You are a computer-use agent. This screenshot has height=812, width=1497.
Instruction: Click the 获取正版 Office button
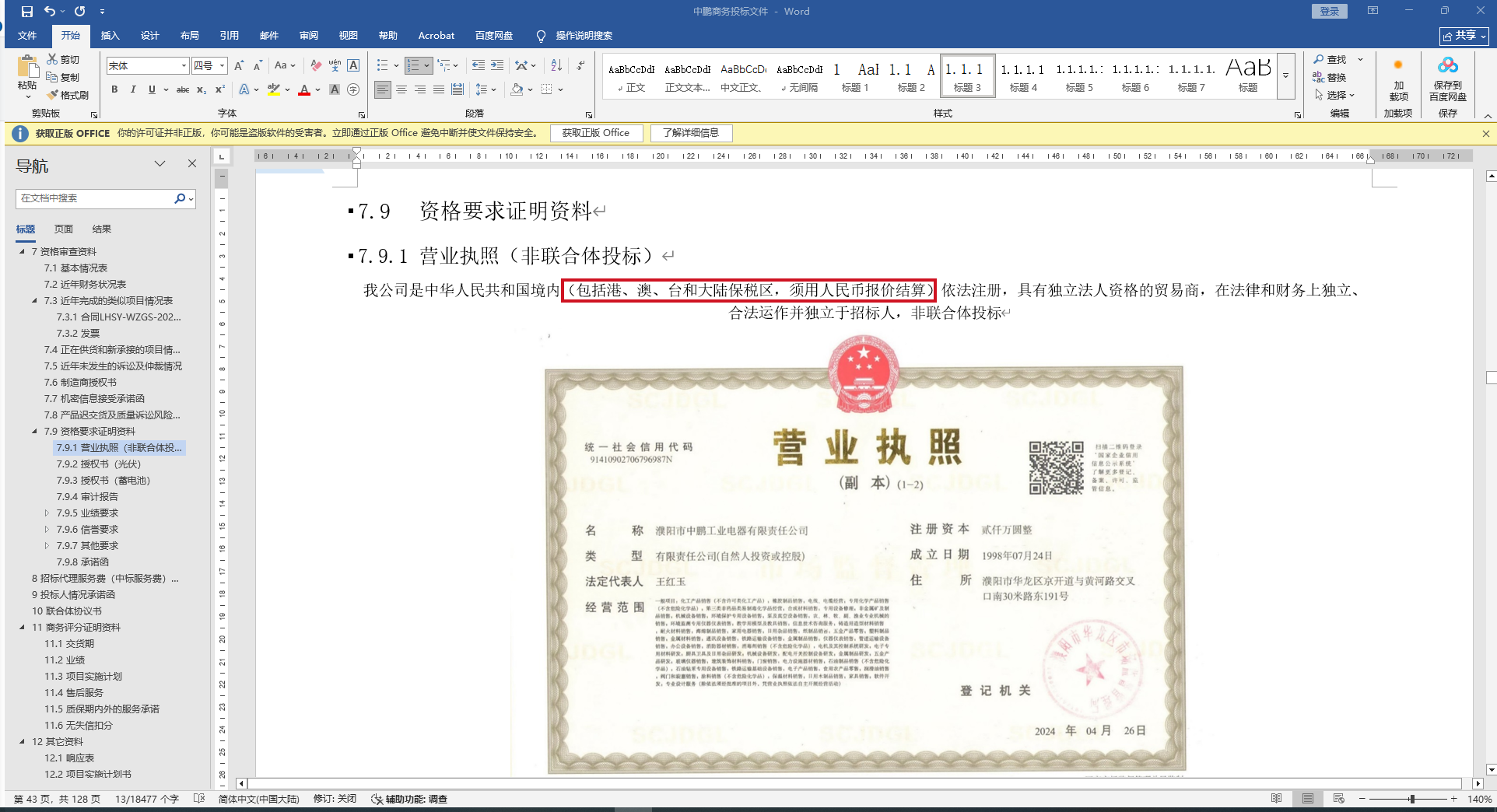[596, 133]
